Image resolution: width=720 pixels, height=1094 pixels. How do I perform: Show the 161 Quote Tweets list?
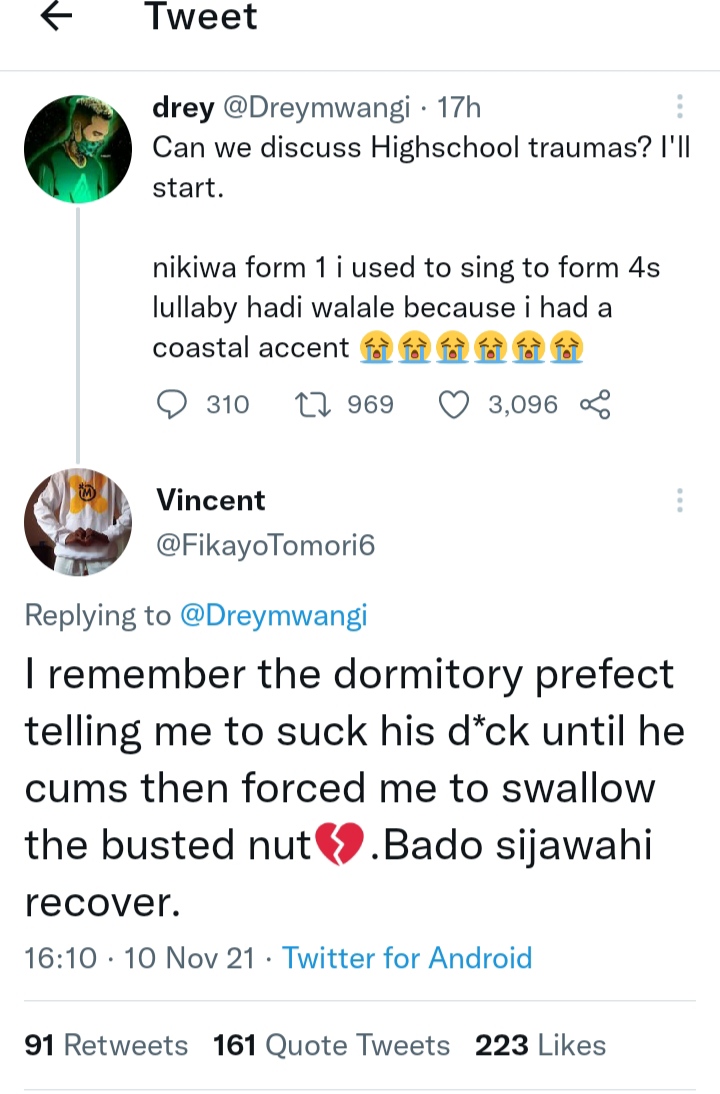tap(332, 1045)
